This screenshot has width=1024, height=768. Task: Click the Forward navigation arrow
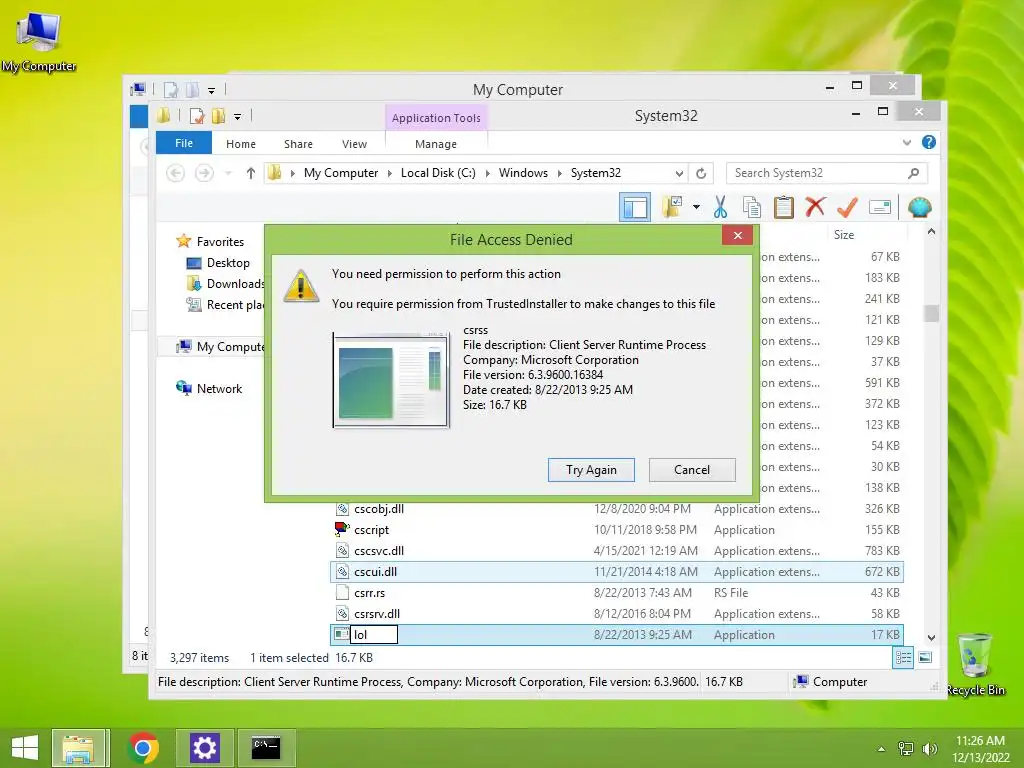click(204, 173)
